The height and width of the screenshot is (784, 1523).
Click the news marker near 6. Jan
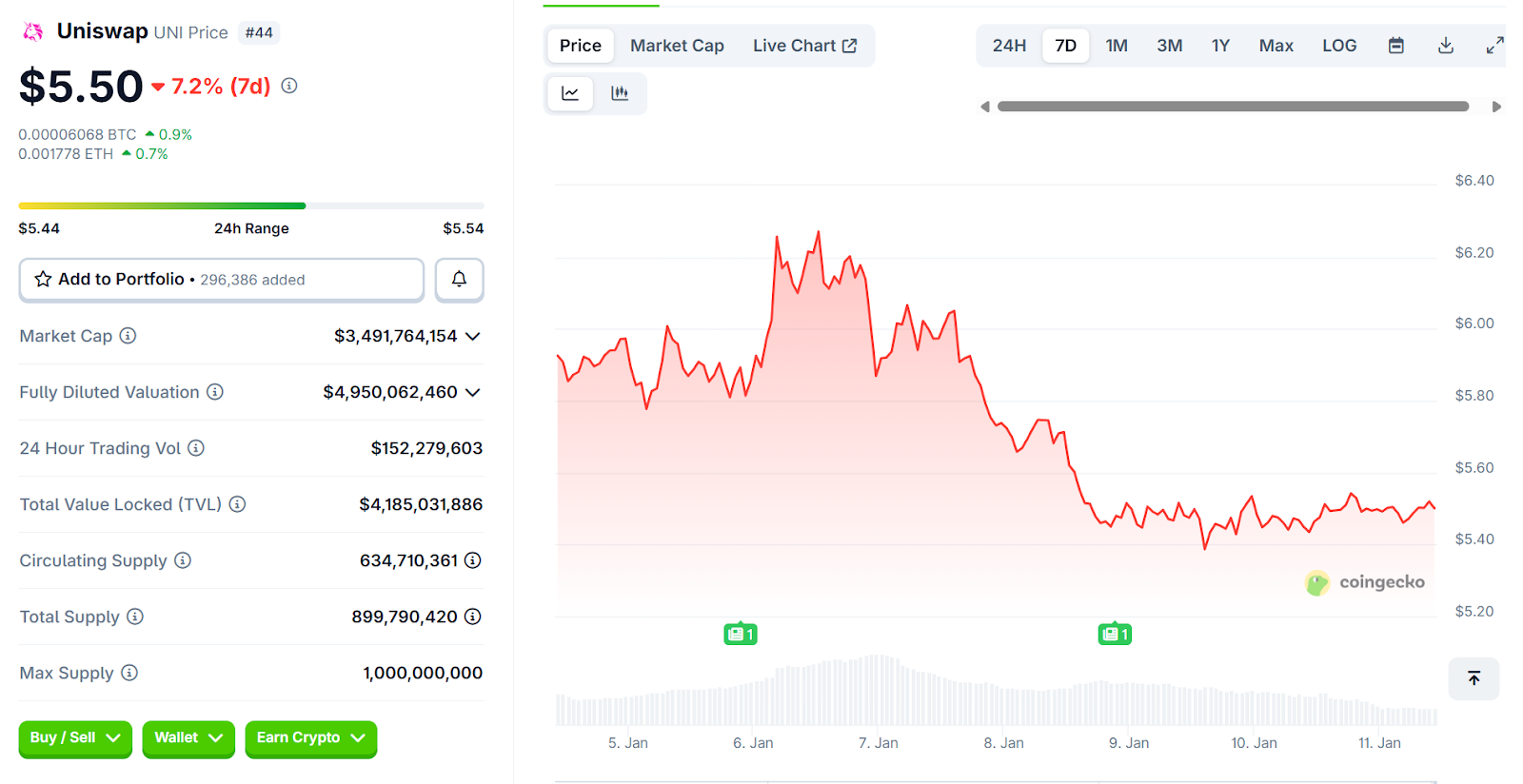pos(740,634)
